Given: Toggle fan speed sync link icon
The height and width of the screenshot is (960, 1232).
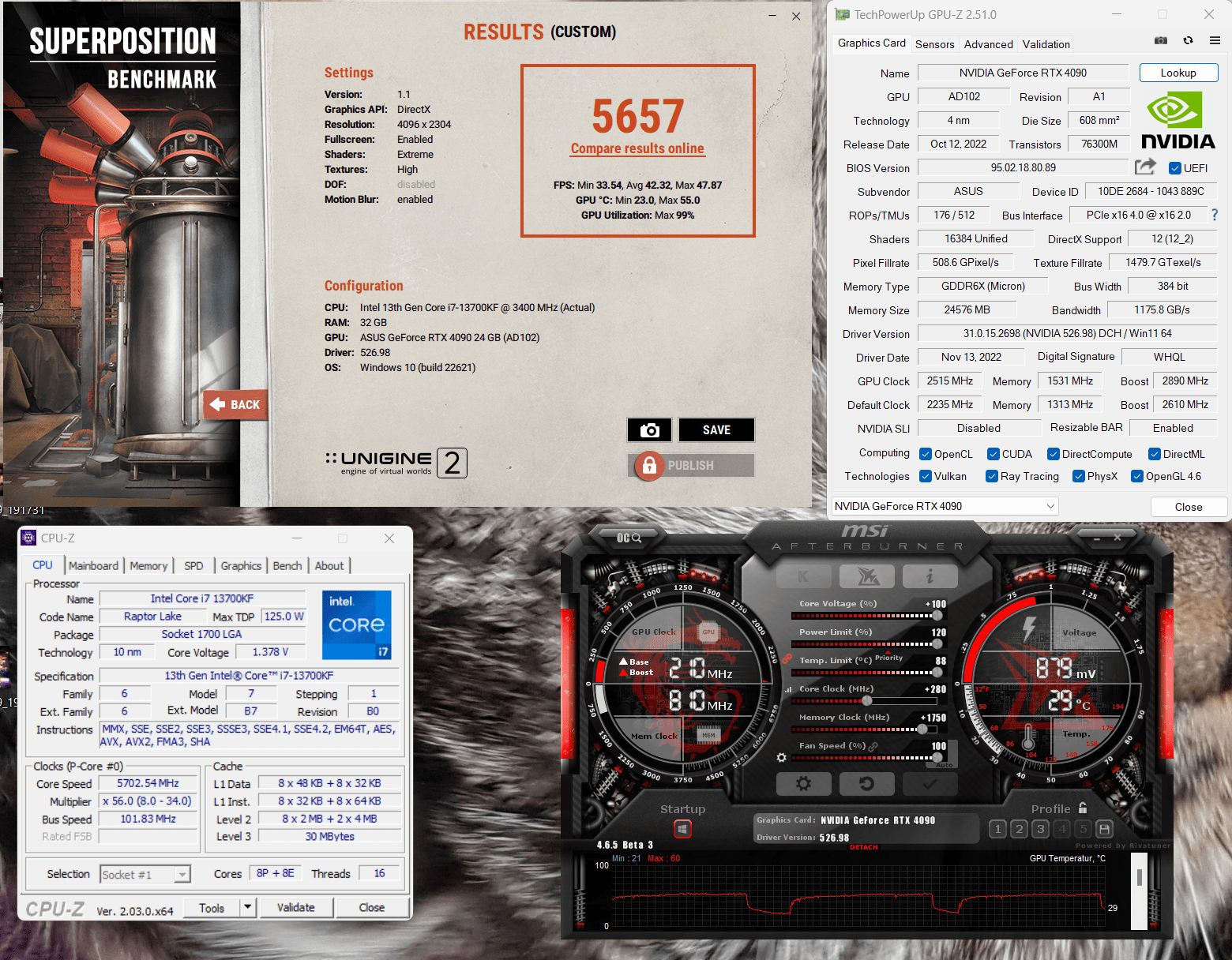Looking at the screenshot, I should click(873, 746).
